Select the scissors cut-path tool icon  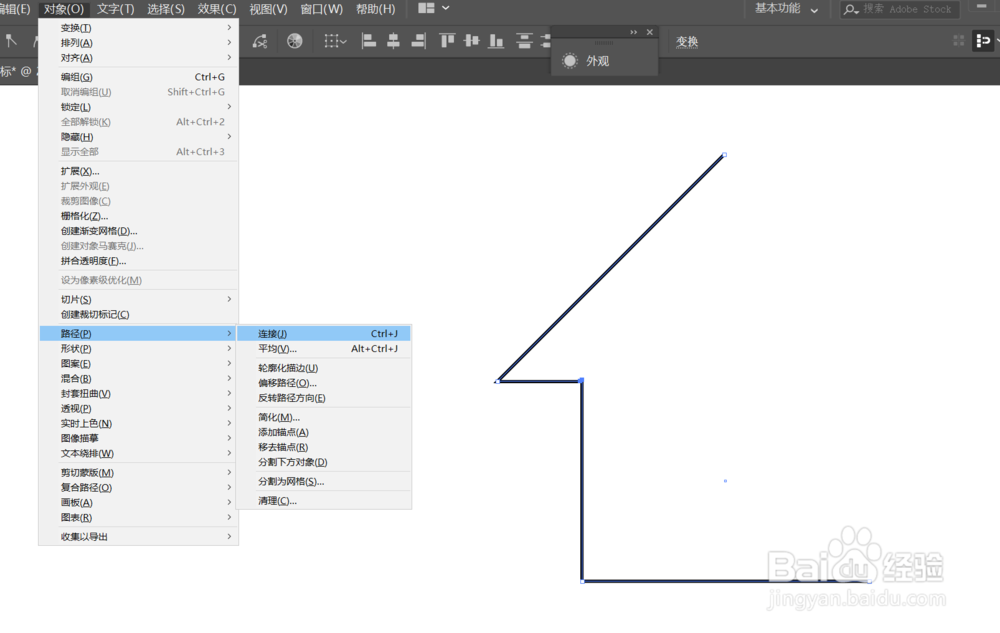[261, 43]
